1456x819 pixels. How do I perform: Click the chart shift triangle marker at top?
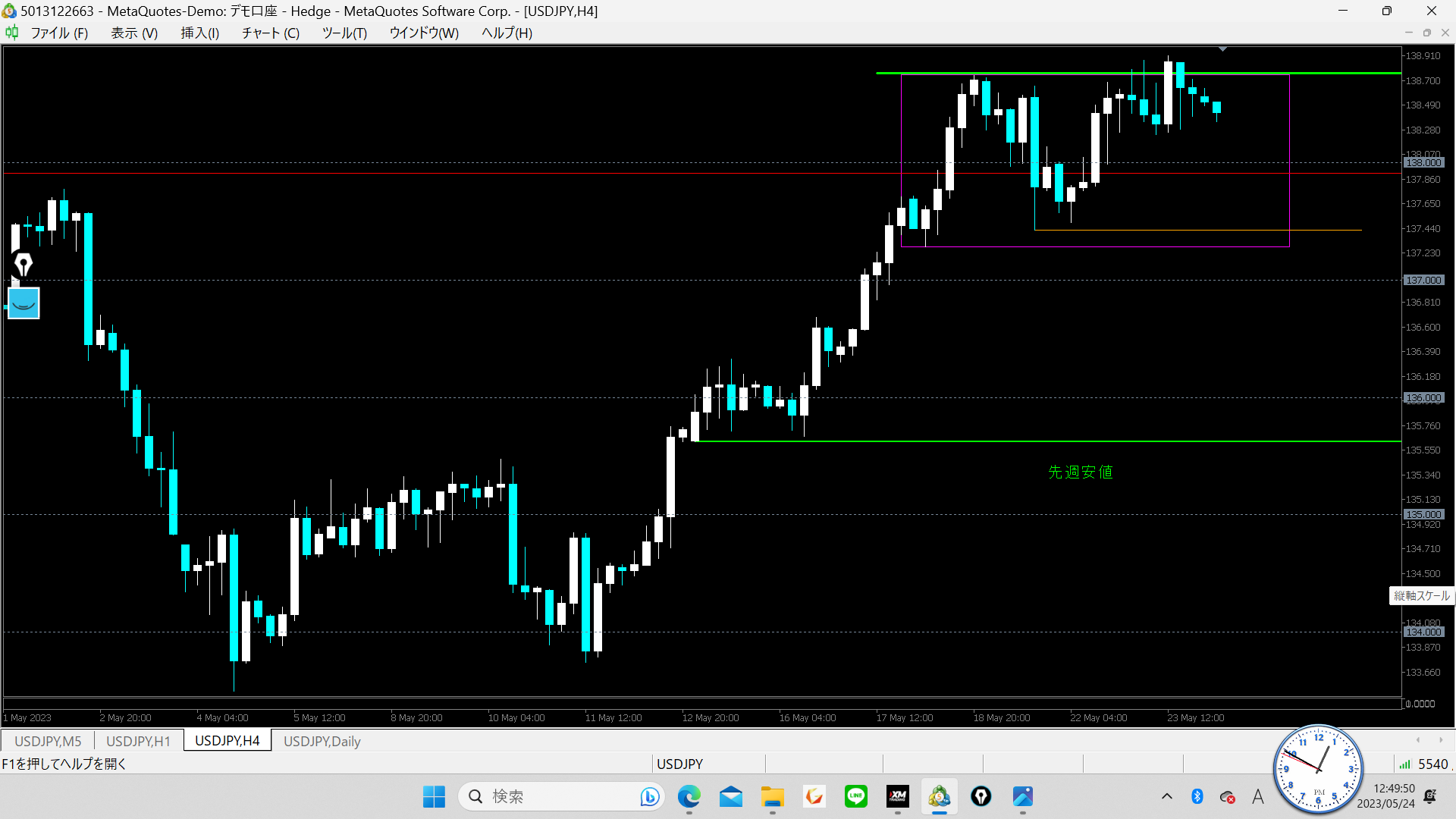click(x=1222, y=49)
